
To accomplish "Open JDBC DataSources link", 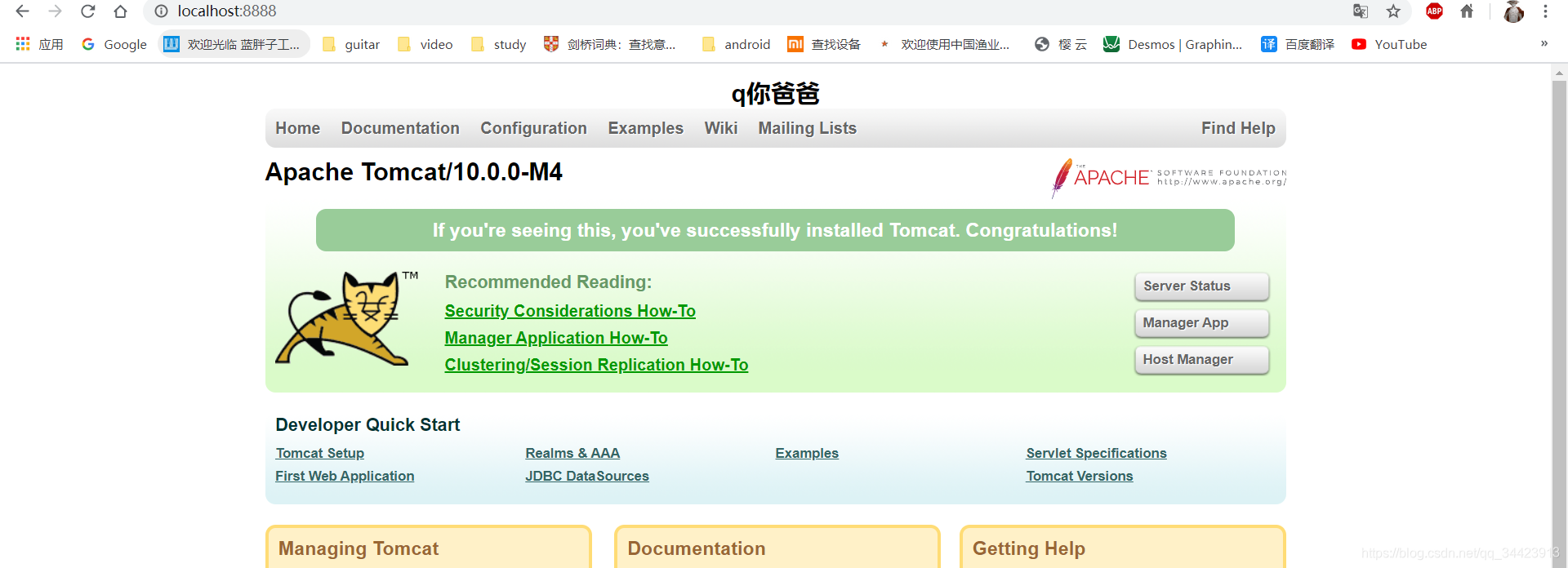I will [x=587, y=476].
